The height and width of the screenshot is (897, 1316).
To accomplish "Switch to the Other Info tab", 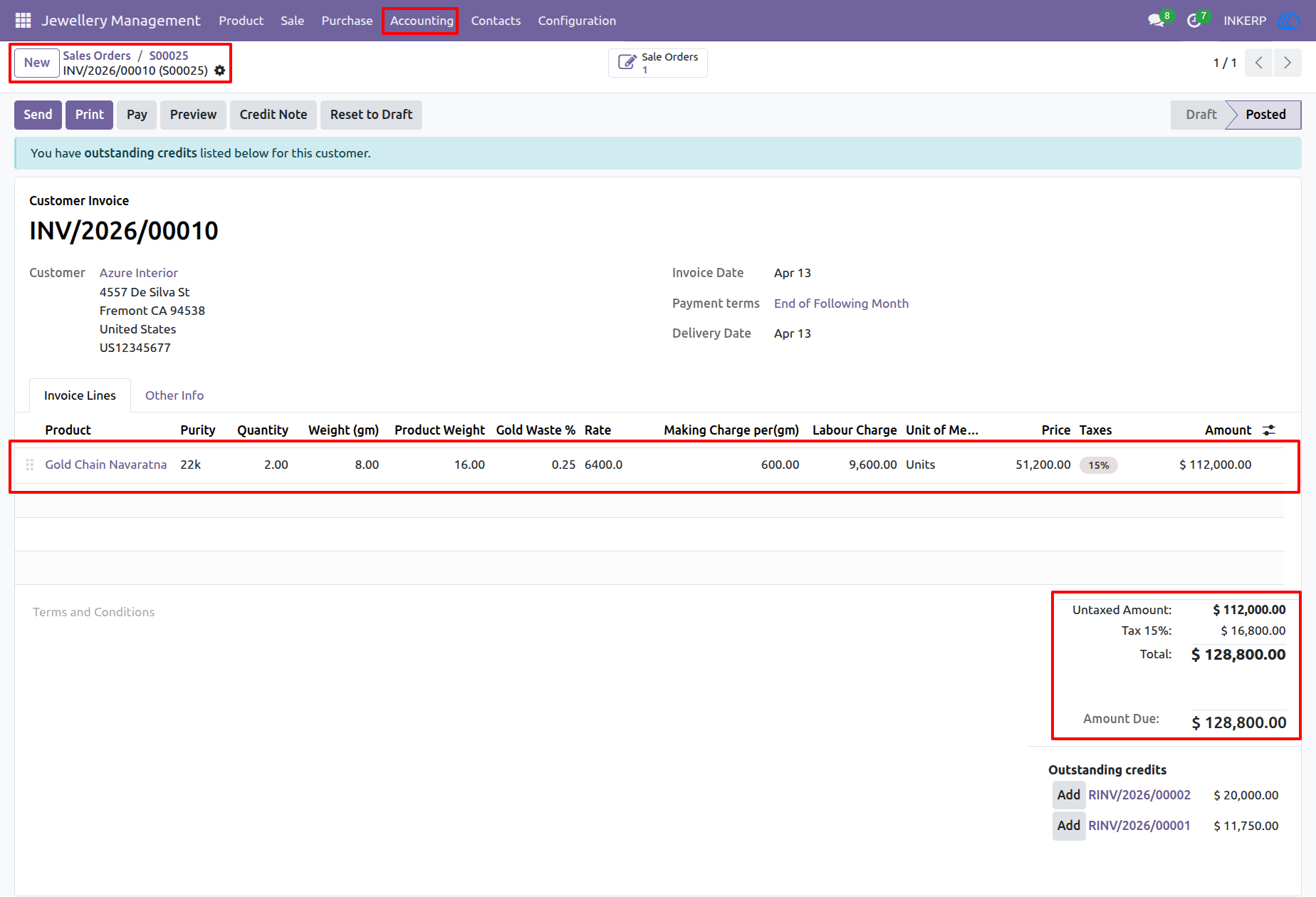I will coord(174,395).
